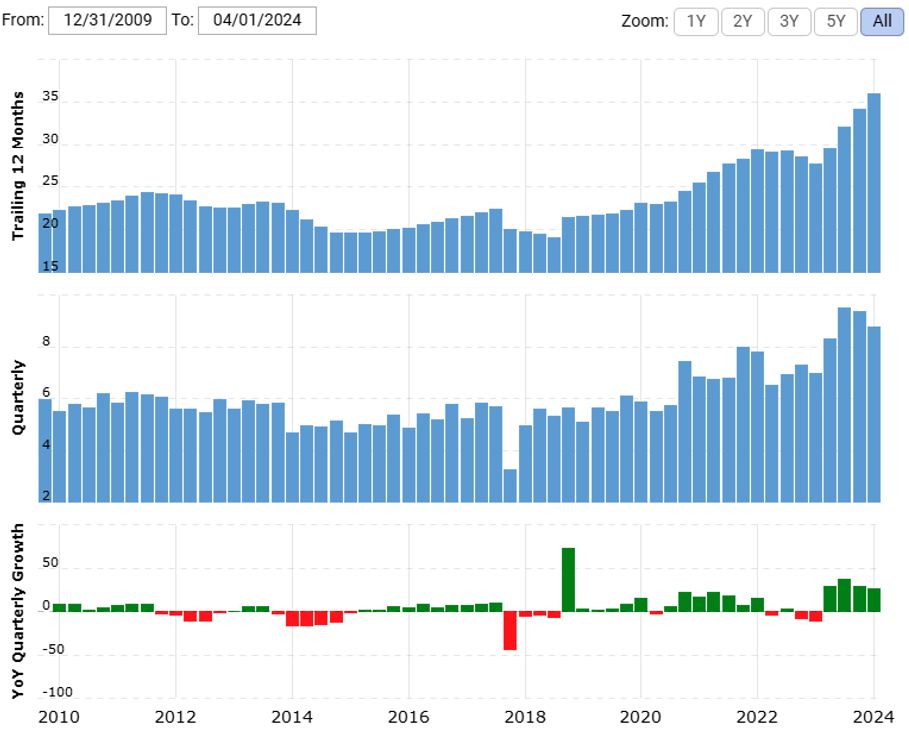Click the 2010 x-axis label
Viewport: 909px width, 732px height.
(x=59, y=716)
